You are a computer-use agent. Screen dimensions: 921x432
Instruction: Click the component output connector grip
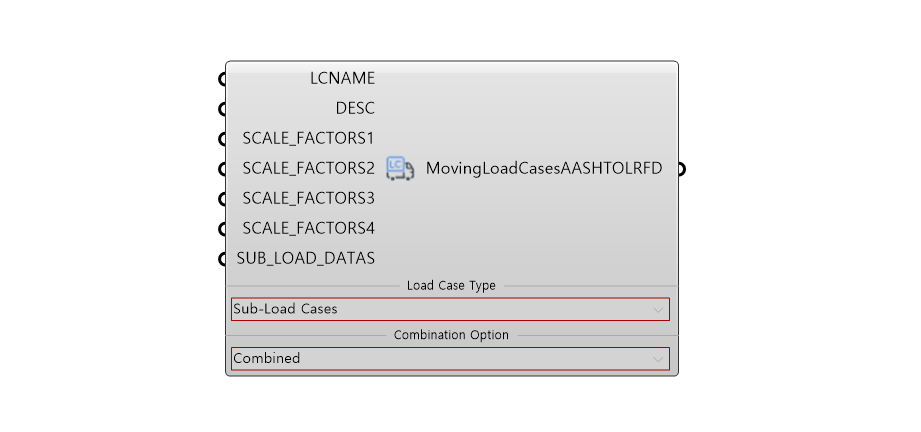click(681, 169)
